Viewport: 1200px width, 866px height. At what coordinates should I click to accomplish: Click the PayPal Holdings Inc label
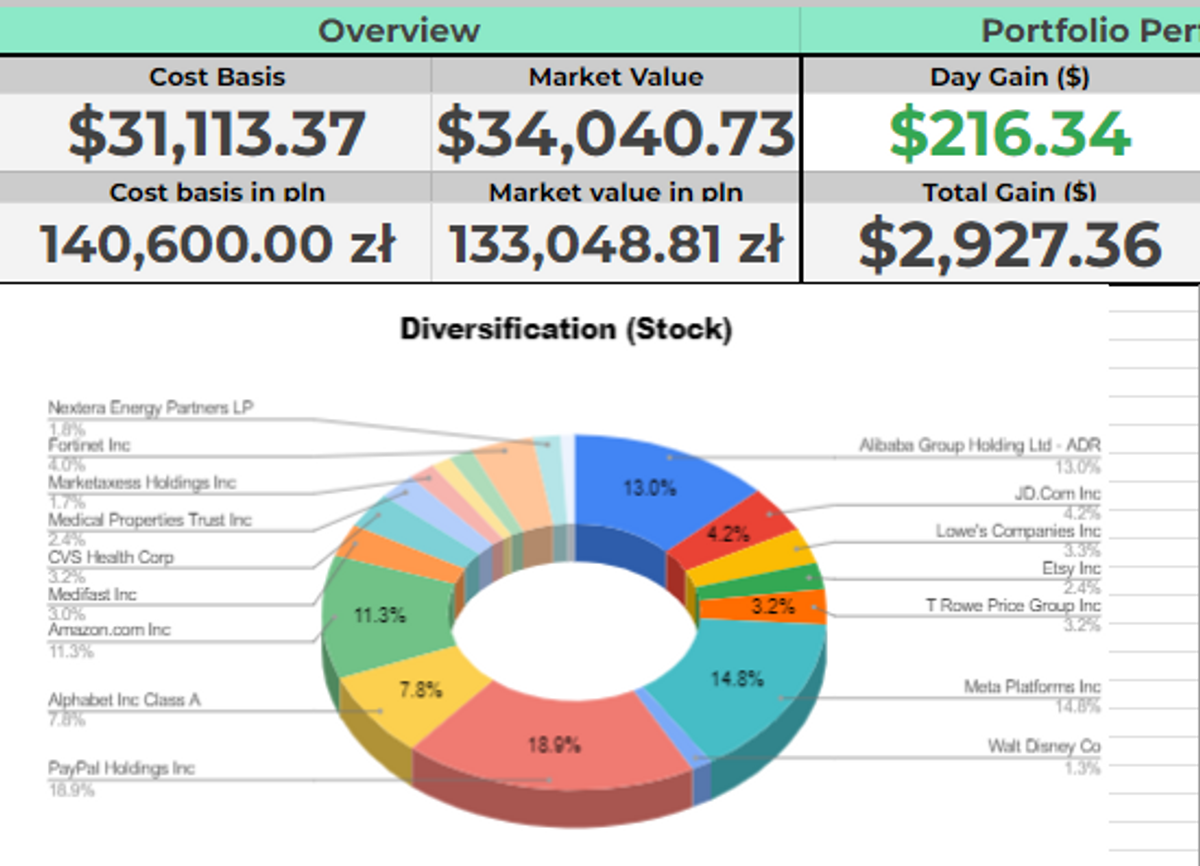click(121, 769)
